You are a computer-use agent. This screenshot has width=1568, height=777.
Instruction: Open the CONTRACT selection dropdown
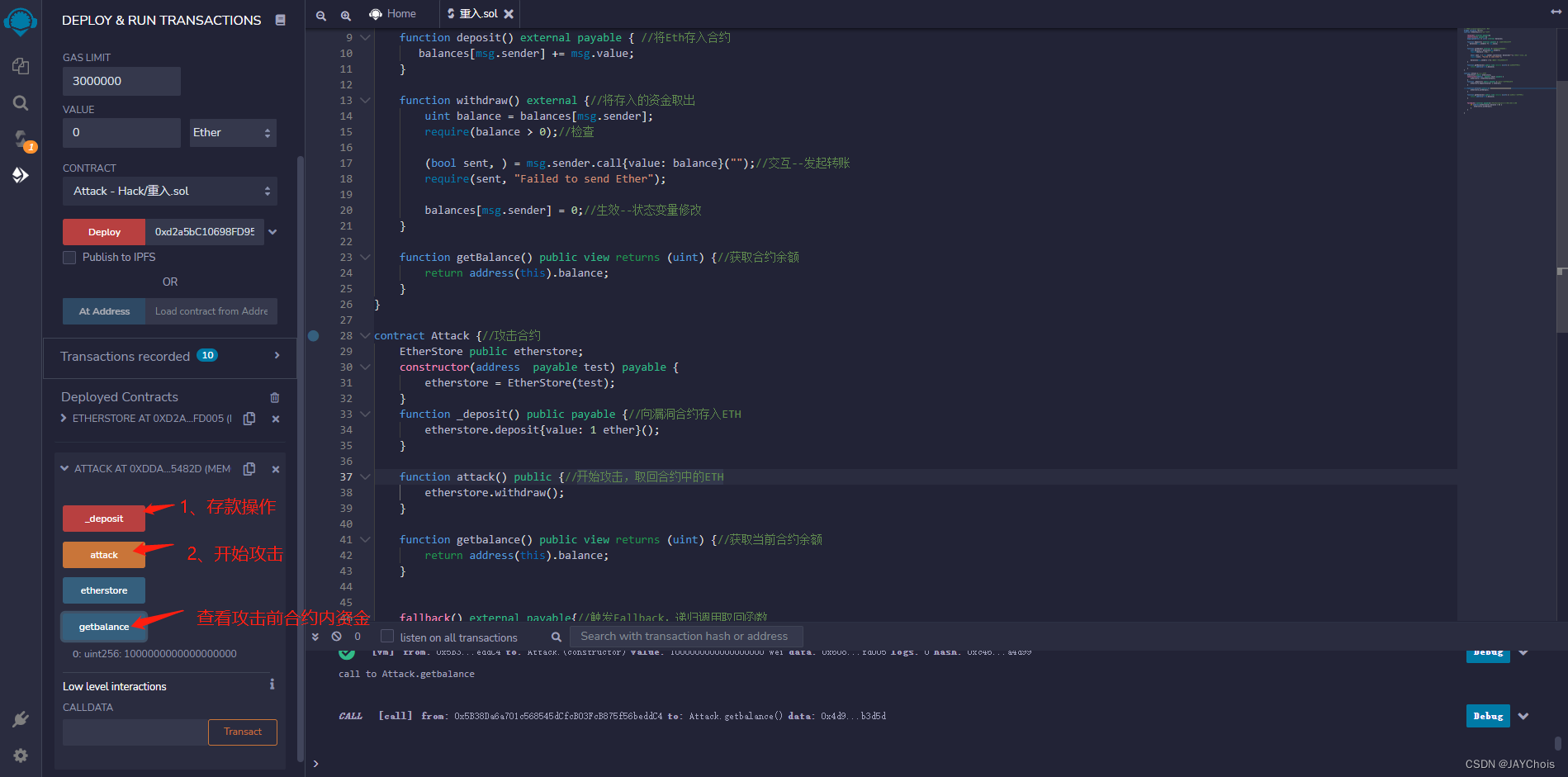pos(170,192)
